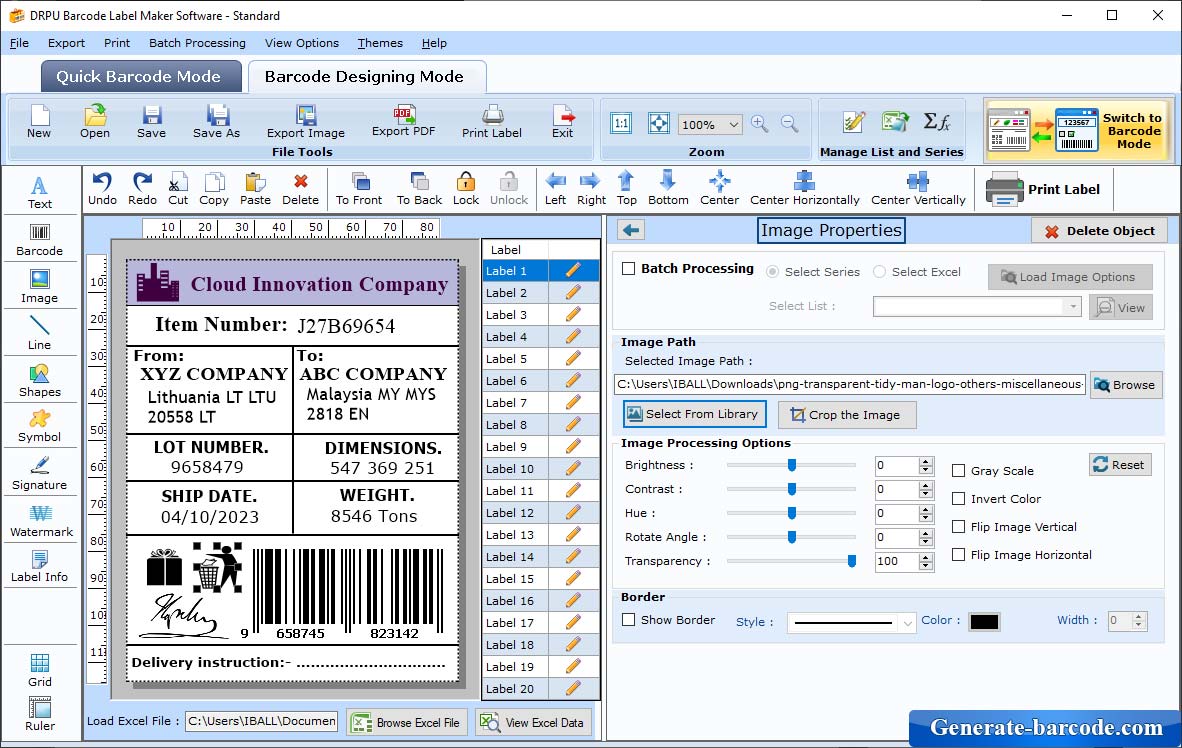This screenshot has height=748, width=1182.
Task: Select the Image tool
Action: [39, 287]
